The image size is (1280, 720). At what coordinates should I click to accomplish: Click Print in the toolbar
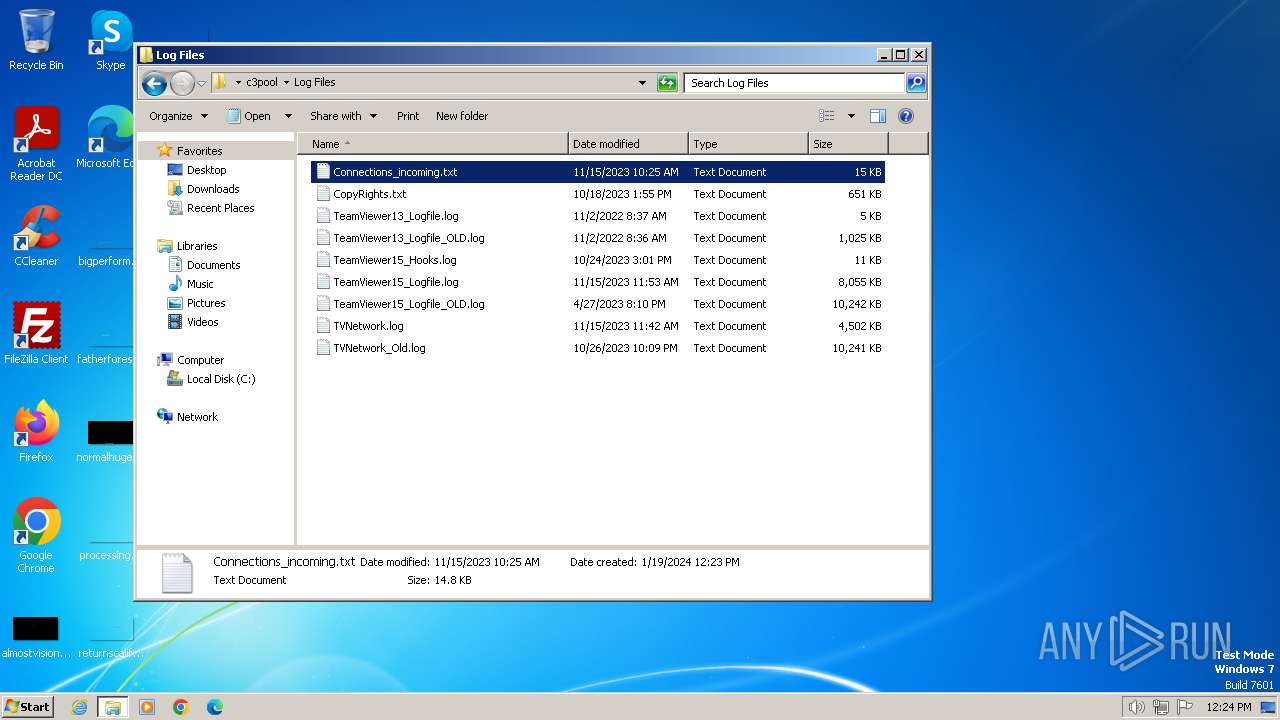[x=408, y=116]
